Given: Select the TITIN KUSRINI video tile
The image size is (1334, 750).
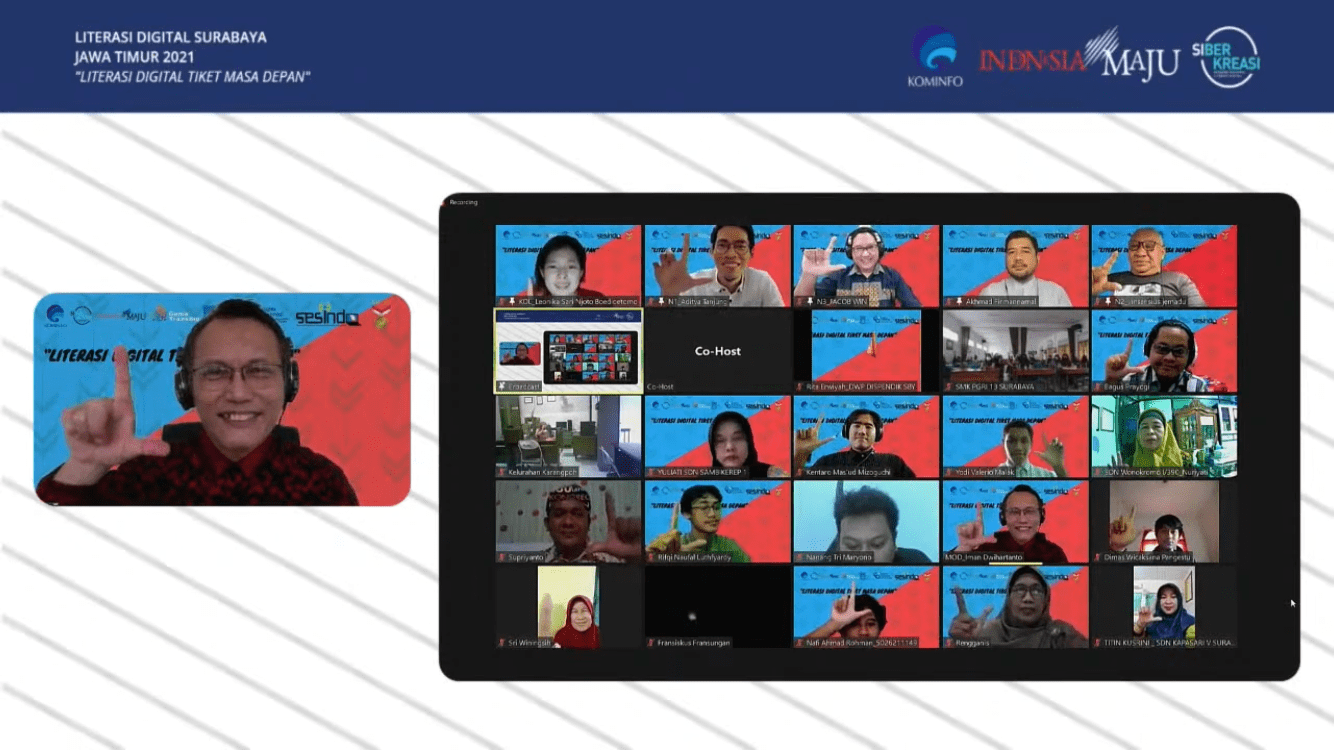Looking at the screenshot, I should (x=1163, y=607).
